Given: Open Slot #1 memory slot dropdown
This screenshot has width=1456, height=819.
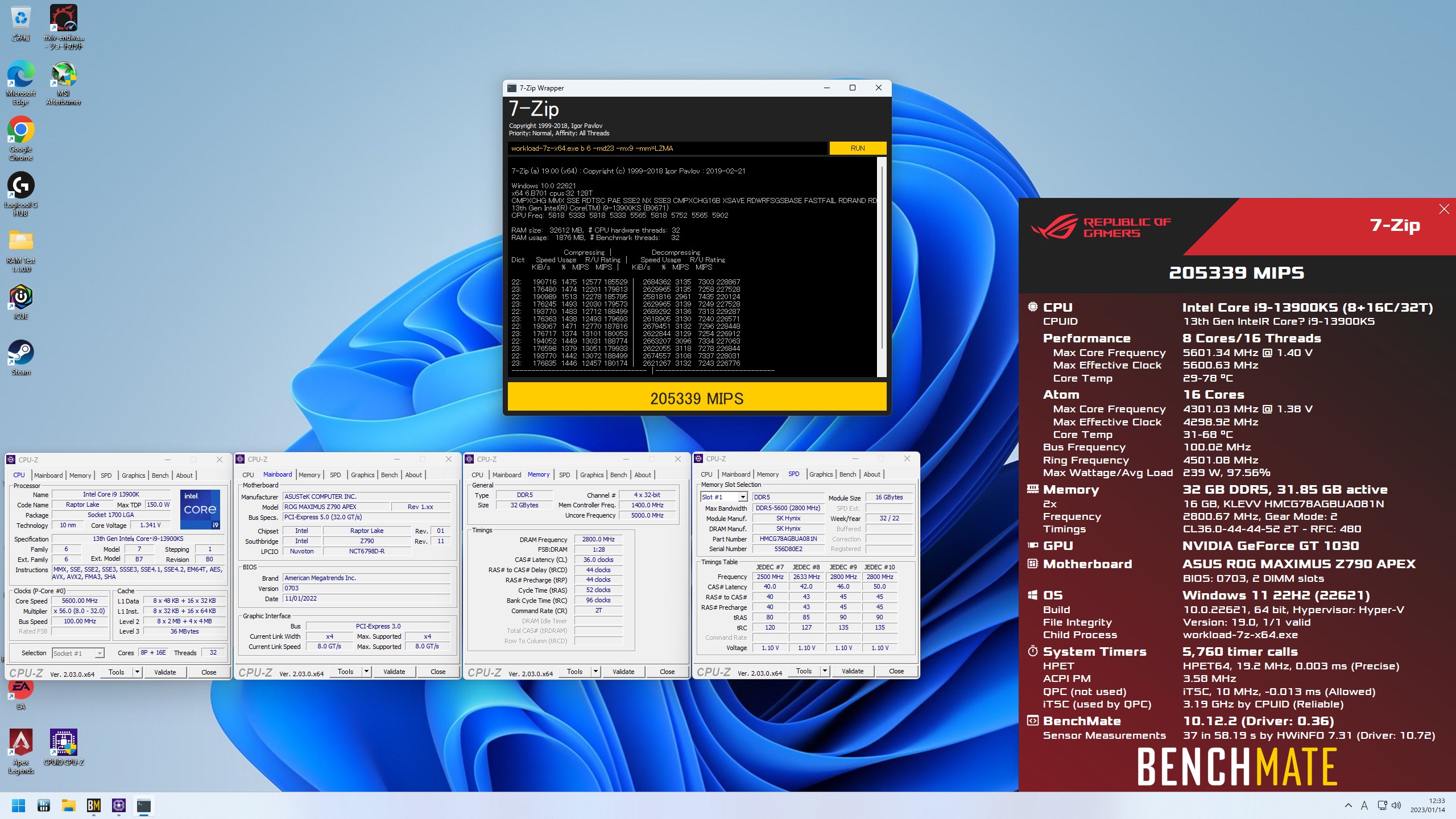Looking at the screenshot, I should point(724,497).
